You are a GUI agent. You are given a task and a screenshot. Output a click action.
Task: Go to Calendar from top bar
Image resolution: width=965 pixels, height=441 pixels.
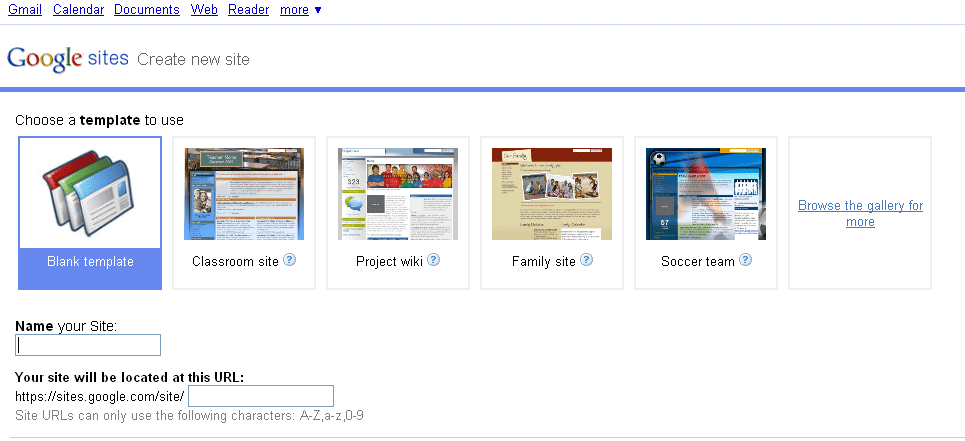click(x=78, y=10)
